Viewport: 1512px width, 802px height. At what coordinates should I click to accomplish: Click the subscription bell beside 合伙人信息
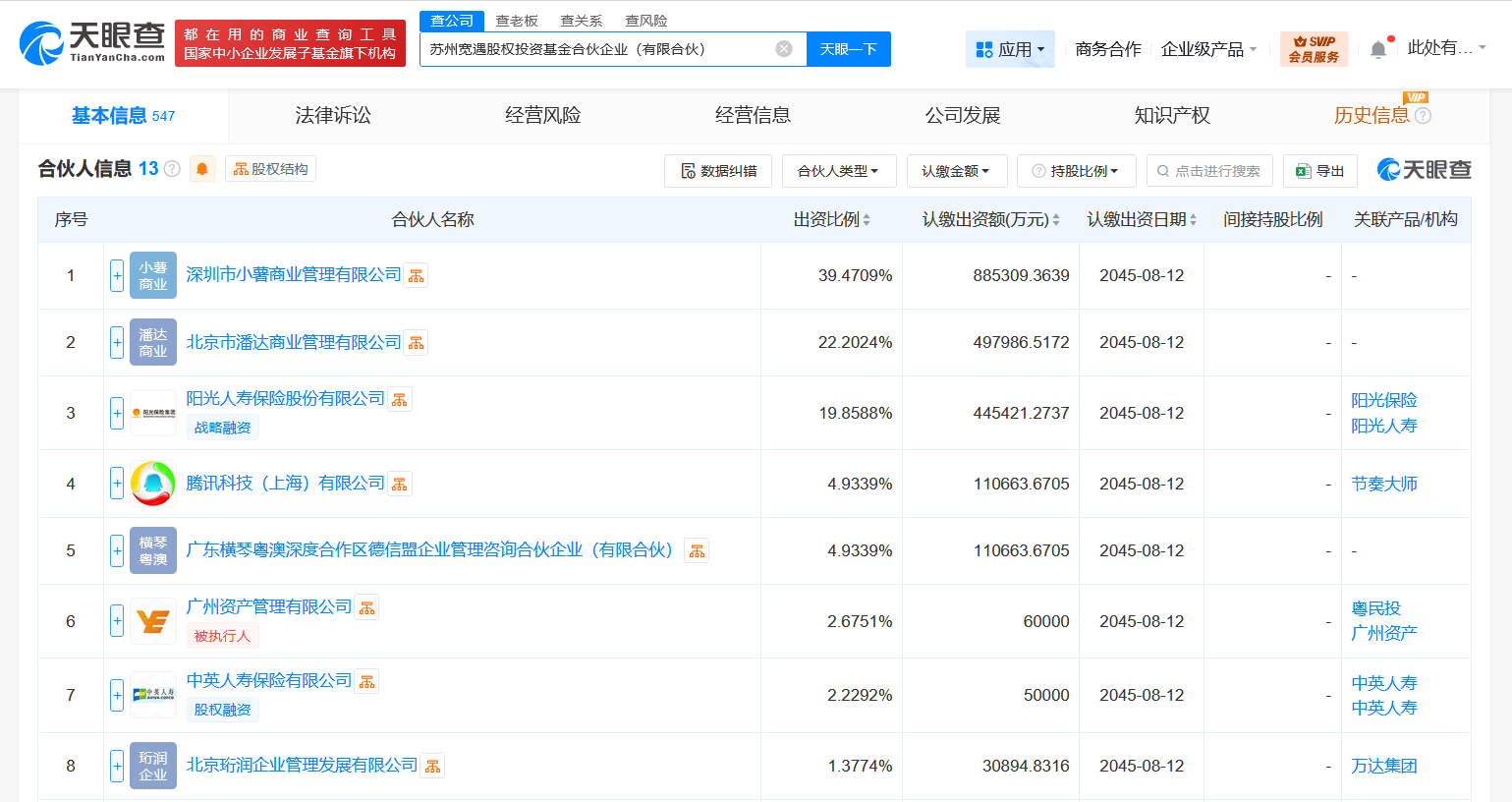pos(203,168)
